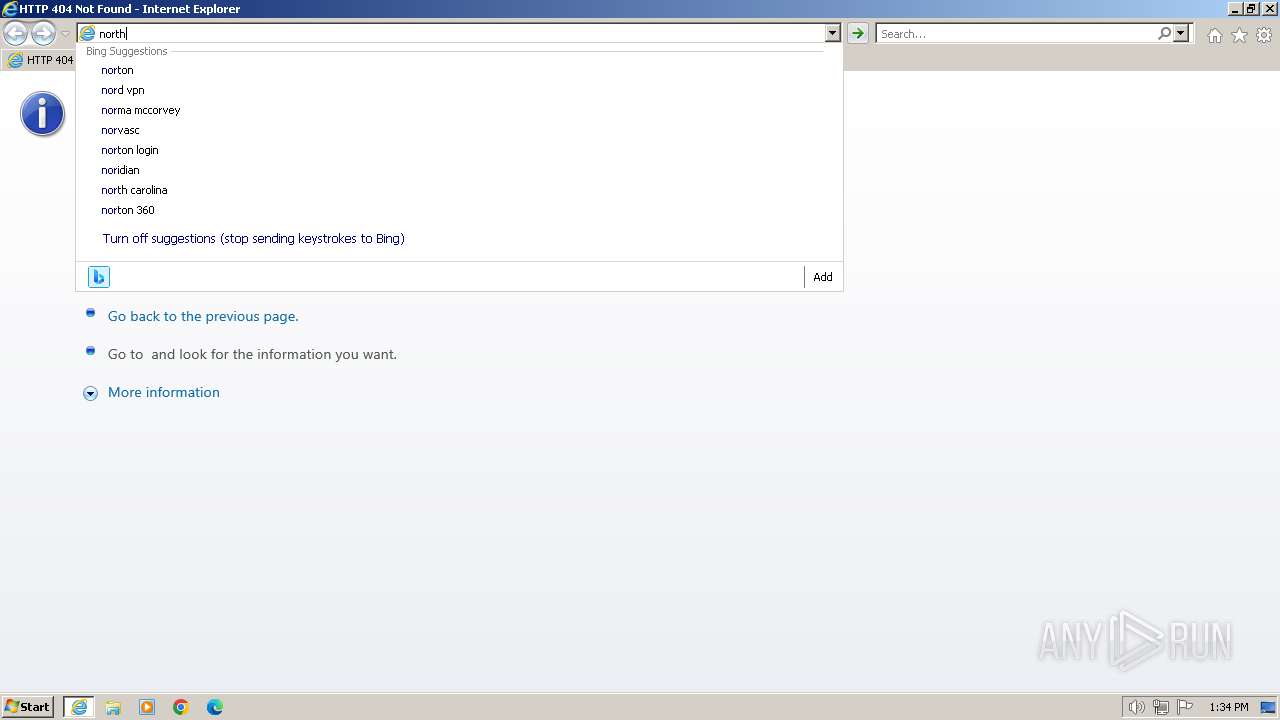1280x720 pixels.
Task: Open the Favorites star icon
Action: 1239,35
